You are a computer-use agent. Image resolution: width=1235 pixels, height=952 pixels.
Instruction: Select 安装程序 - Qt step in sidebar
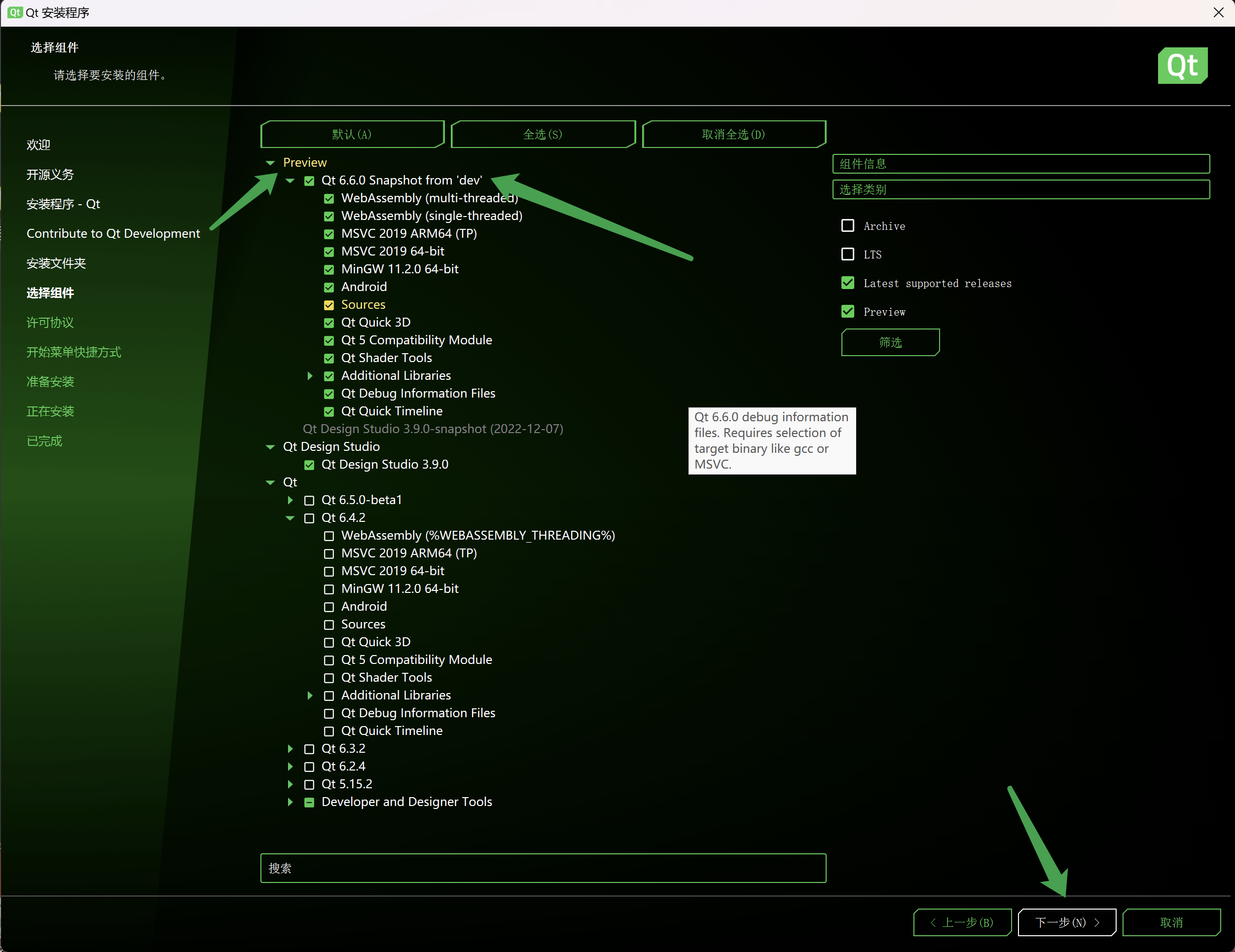pyautogui.click(x=63, y=204)
